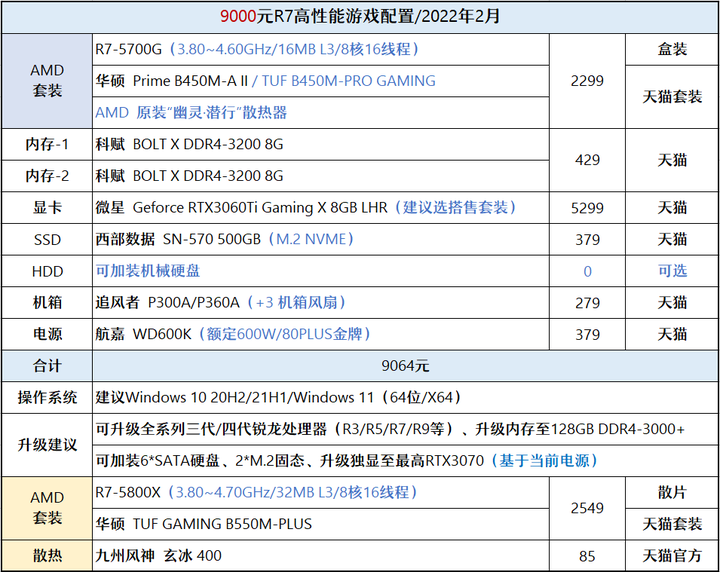Select the 5299 graphics card price
The width and height of the screenshot is (720, 572).
point(587,208)
